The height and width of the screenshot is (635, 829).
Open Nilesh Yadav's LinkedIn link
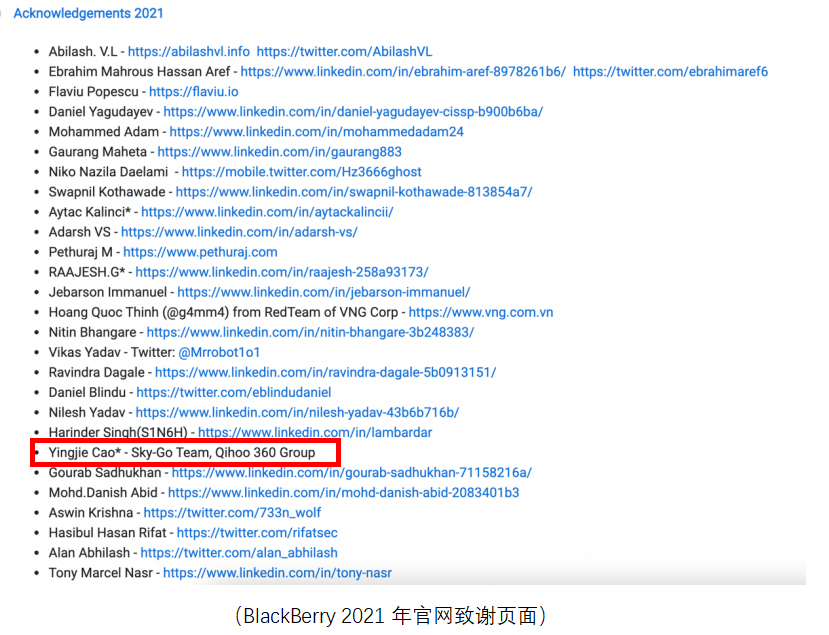coord(297,413)
